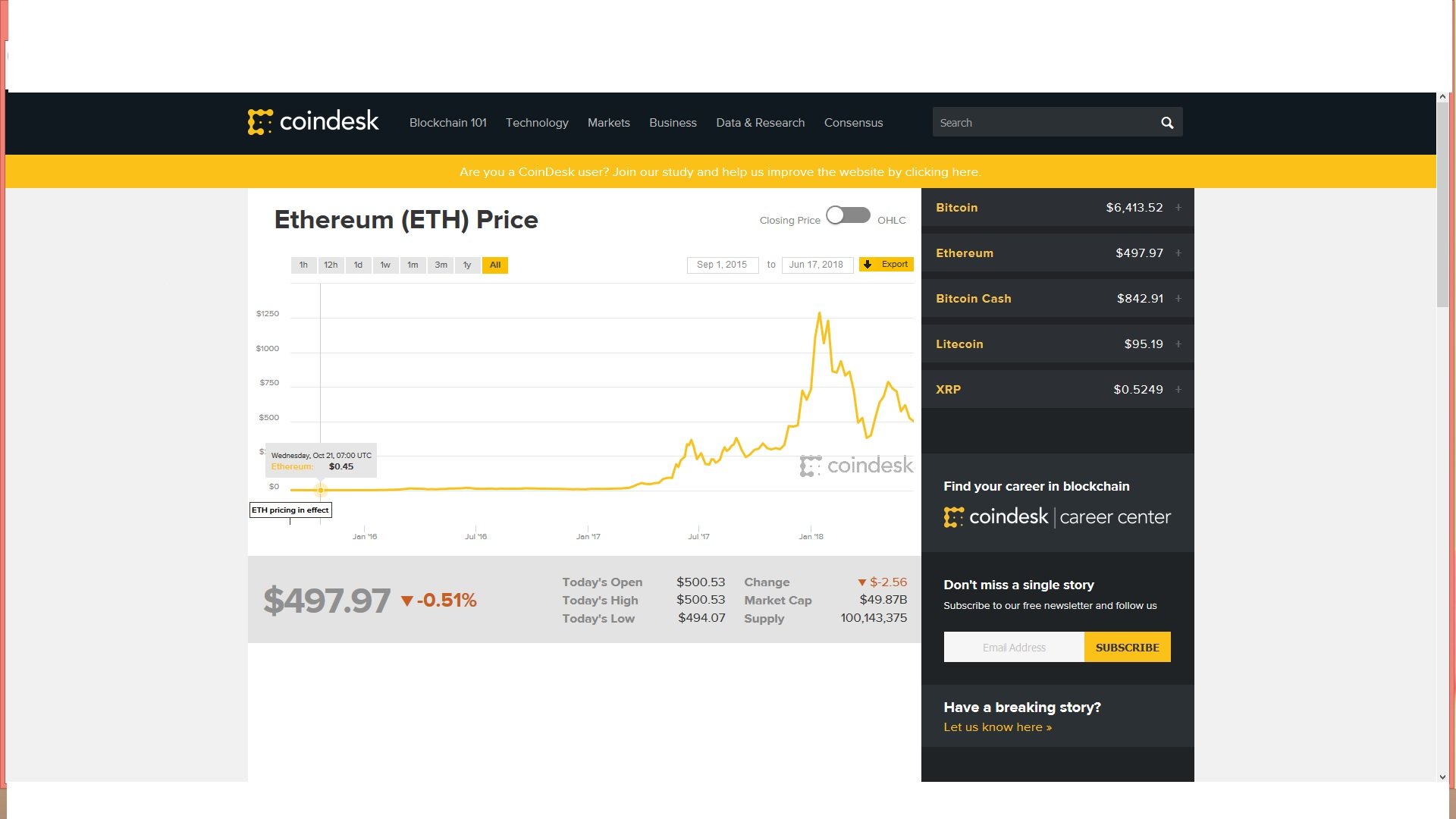Viewport: 1456px width, 819px height.
Task: Click the search magnifier icon
Action: tap(1167, 123)
